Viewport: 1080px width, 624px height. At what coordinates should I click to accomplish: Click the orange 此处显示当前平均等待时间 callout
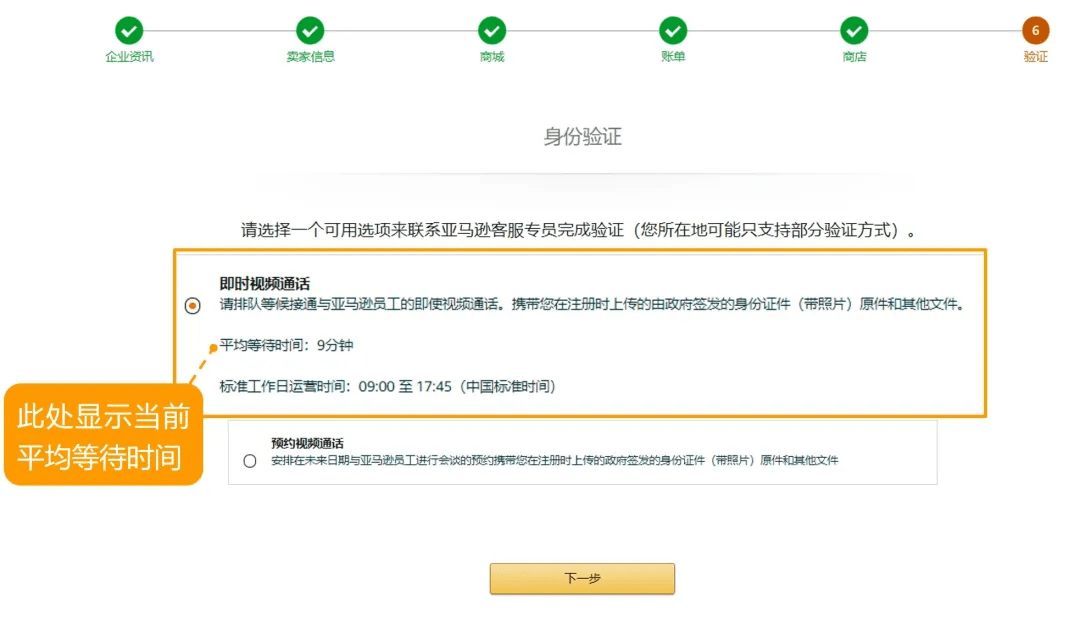point(103,437)
